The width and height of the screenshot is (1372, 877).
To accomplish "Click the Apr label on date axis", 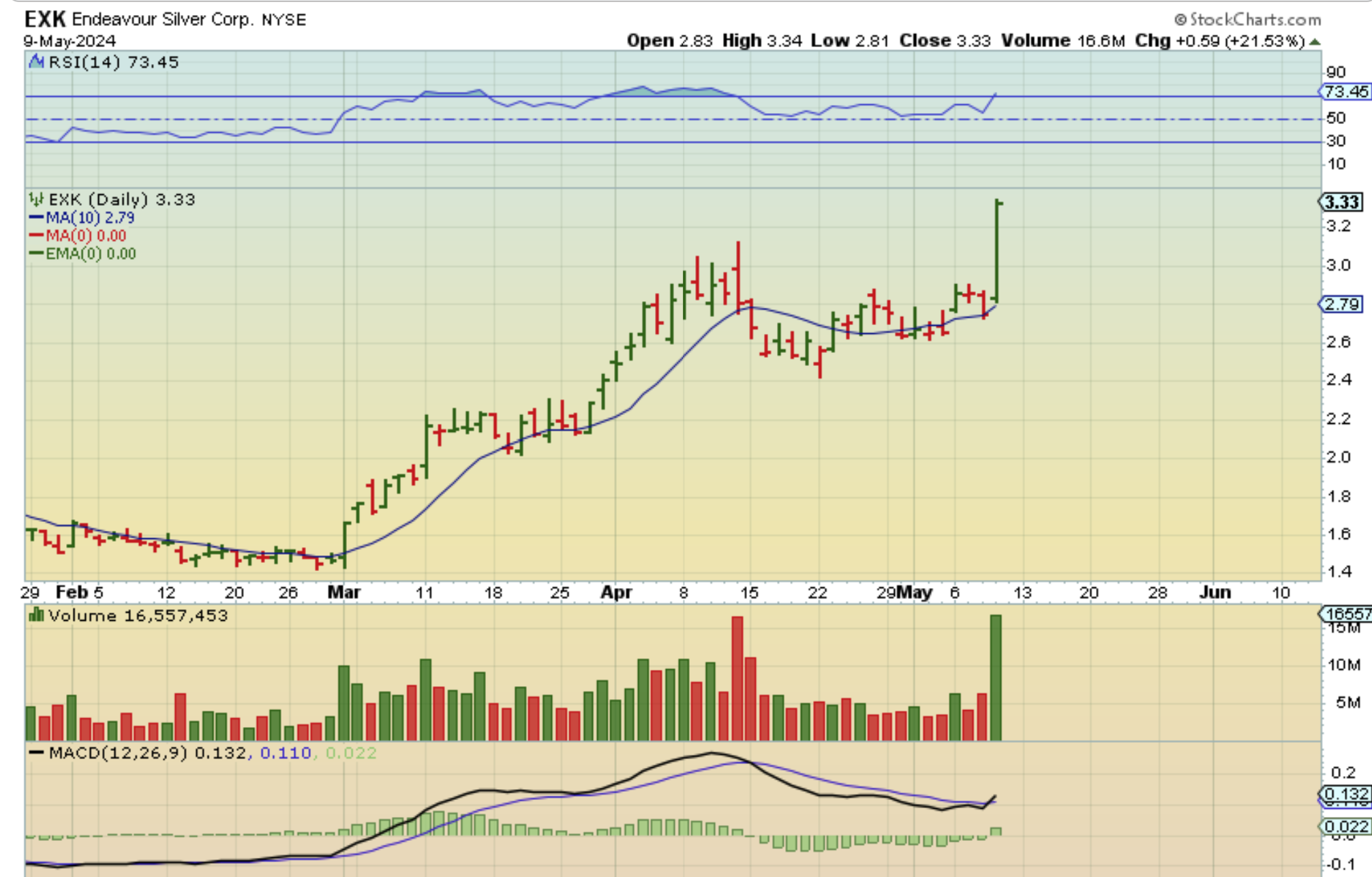I will pos(615,592).
